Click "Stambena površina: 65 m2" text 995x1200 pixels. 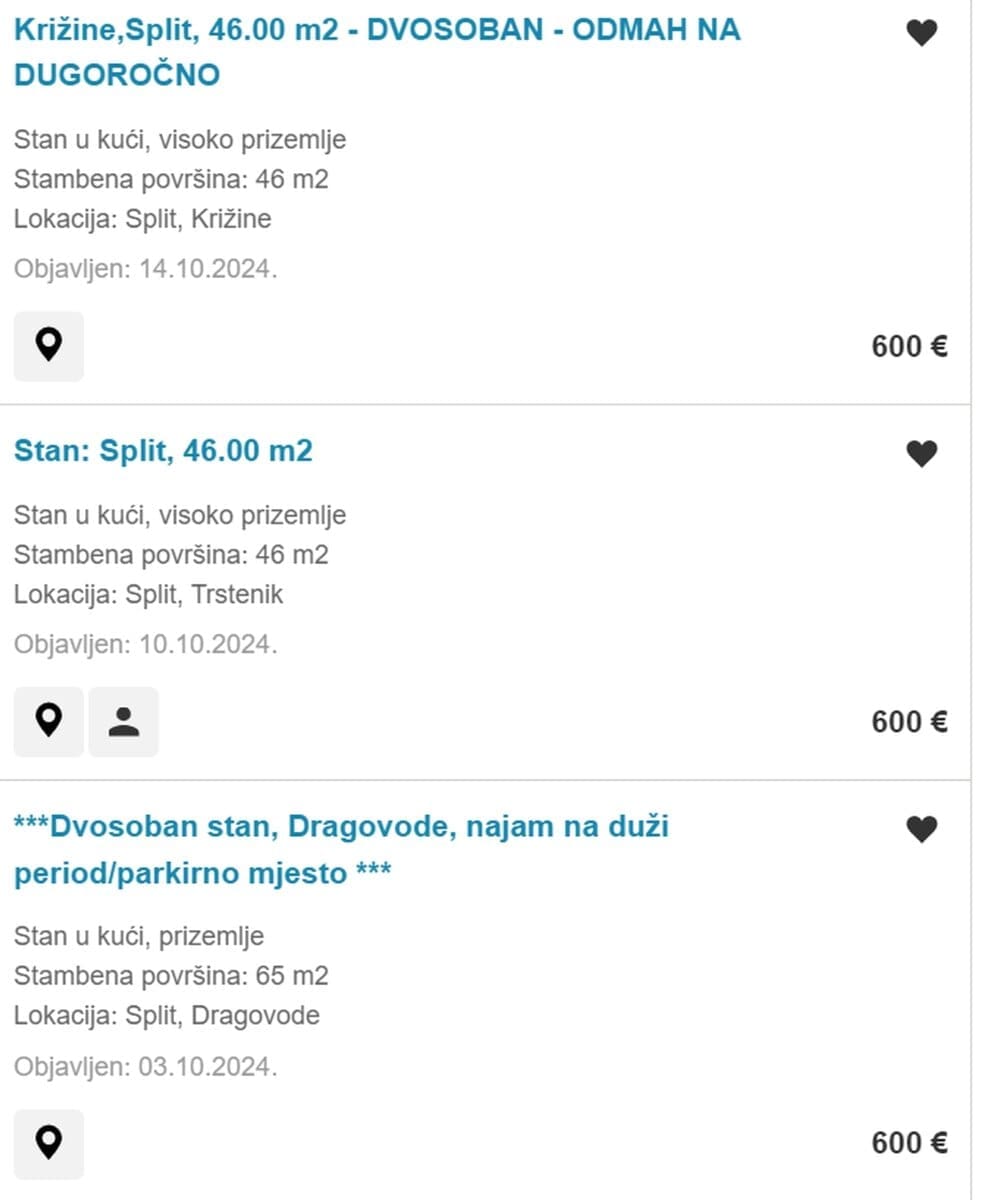(171, 976)
